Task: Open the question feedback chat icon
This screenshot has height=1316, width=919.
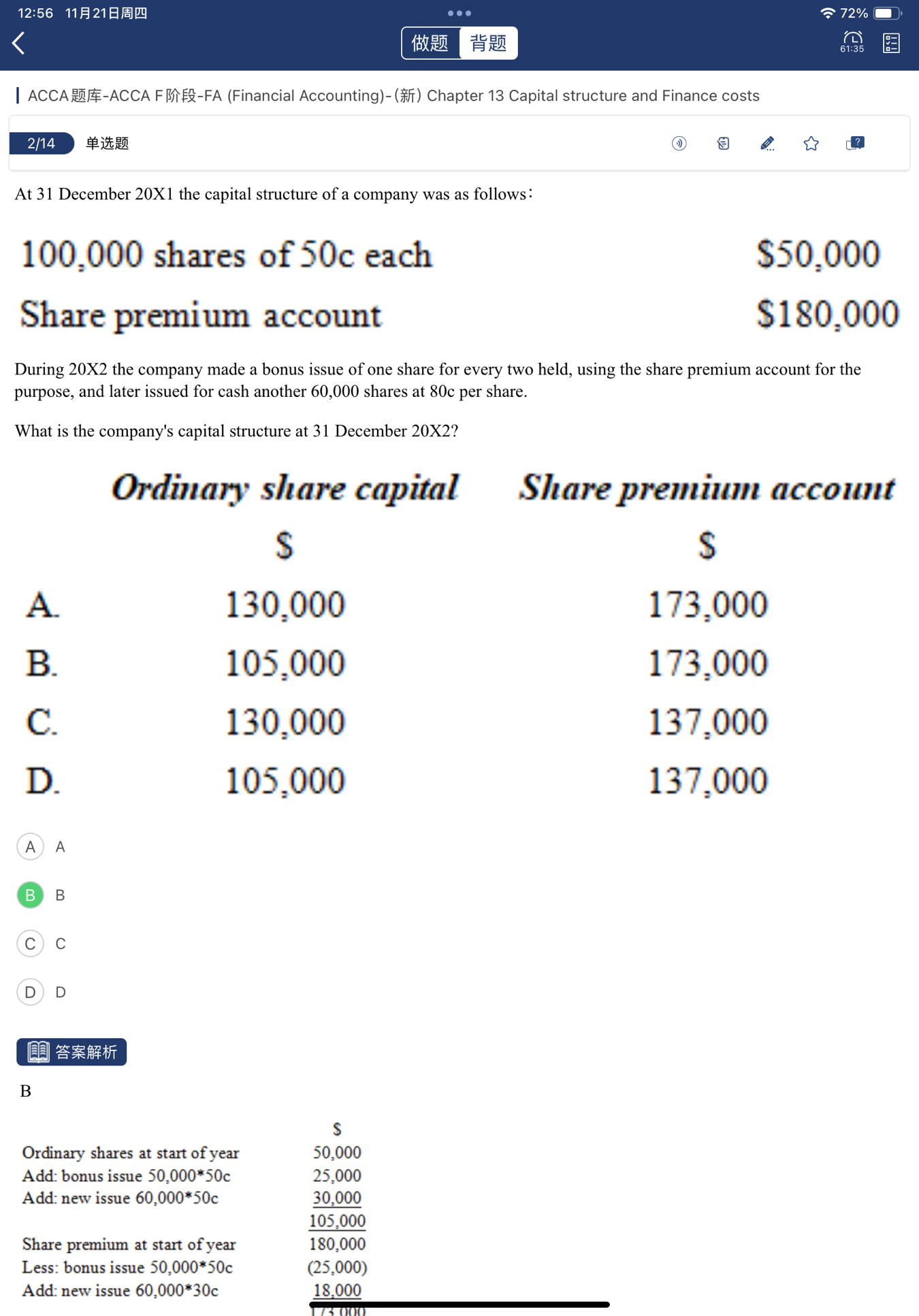Action: (x=855, y=143)
